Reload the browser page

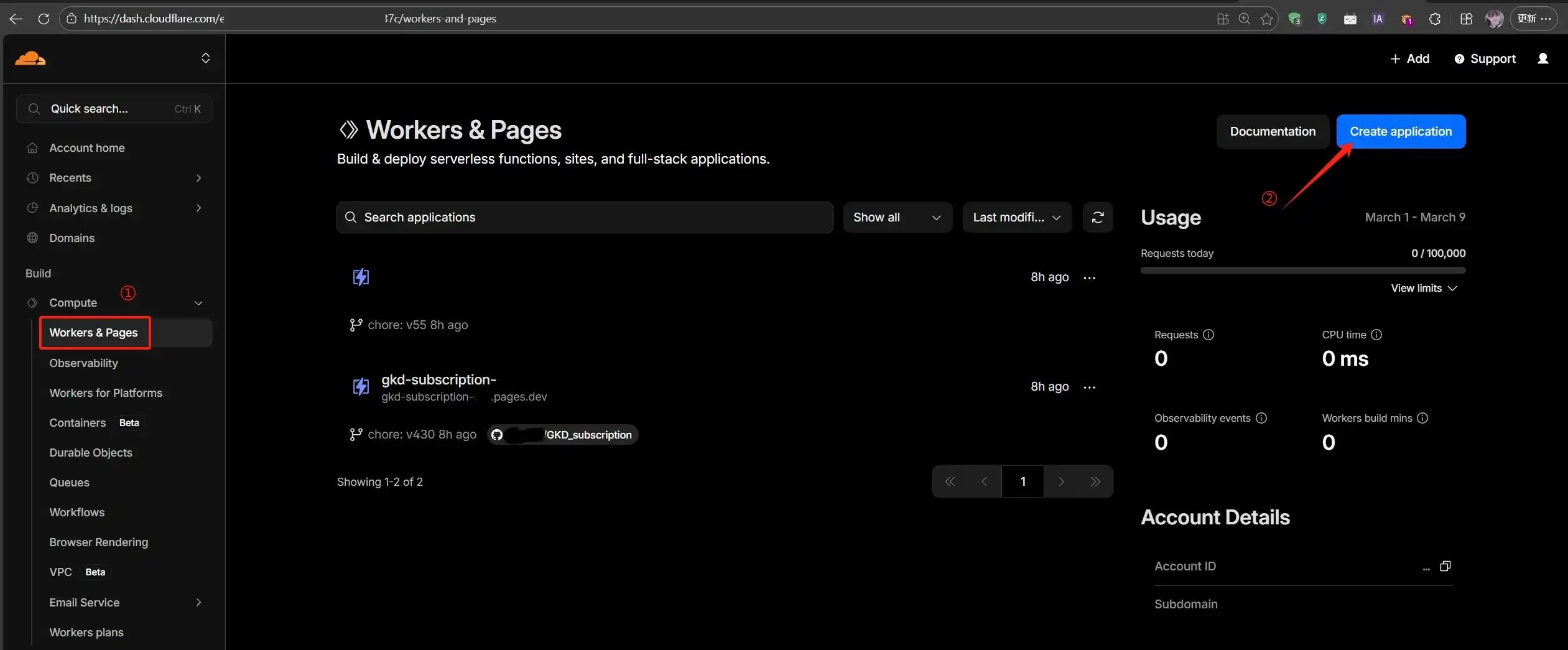pyautogui.click(x=44, y=19)
